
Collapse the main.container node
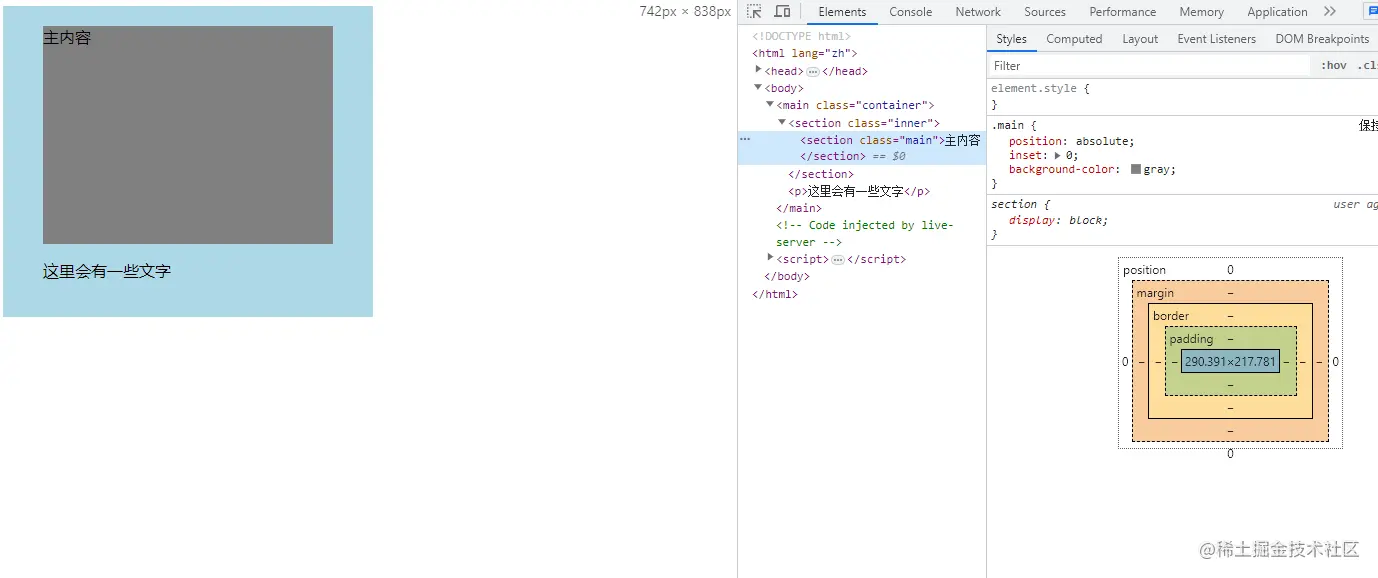point(771,105)
